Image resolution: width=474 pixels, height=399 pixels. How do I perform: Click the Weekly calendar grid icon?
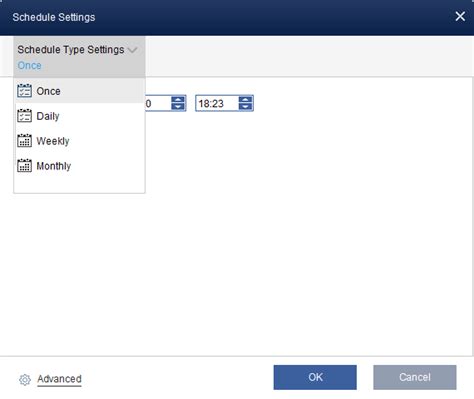tap(24, 141)
